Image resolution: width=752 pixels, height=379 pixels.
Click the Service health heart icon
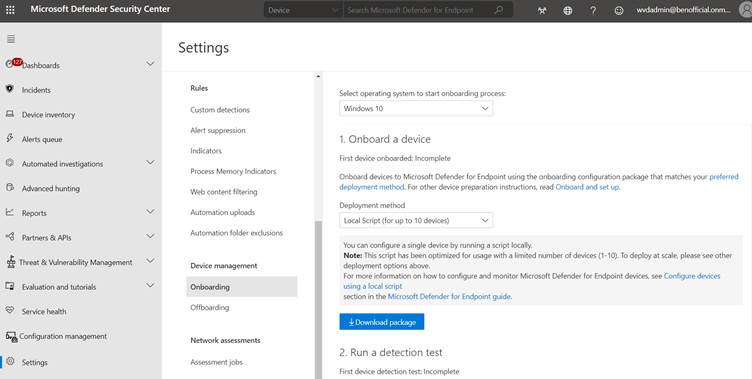click(10, 310)
